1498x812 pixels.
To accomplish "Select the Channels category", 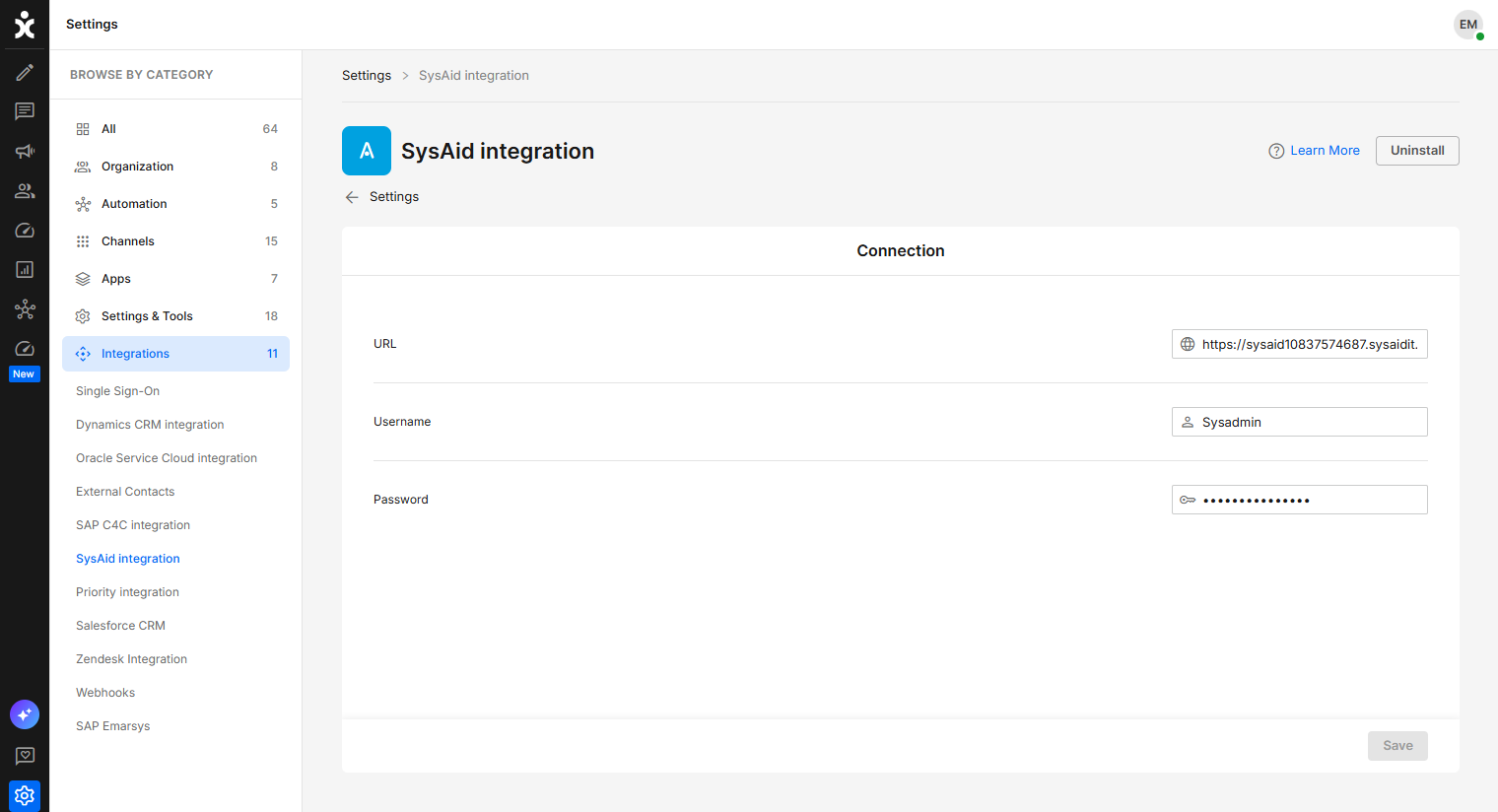I will pos(175,241).
